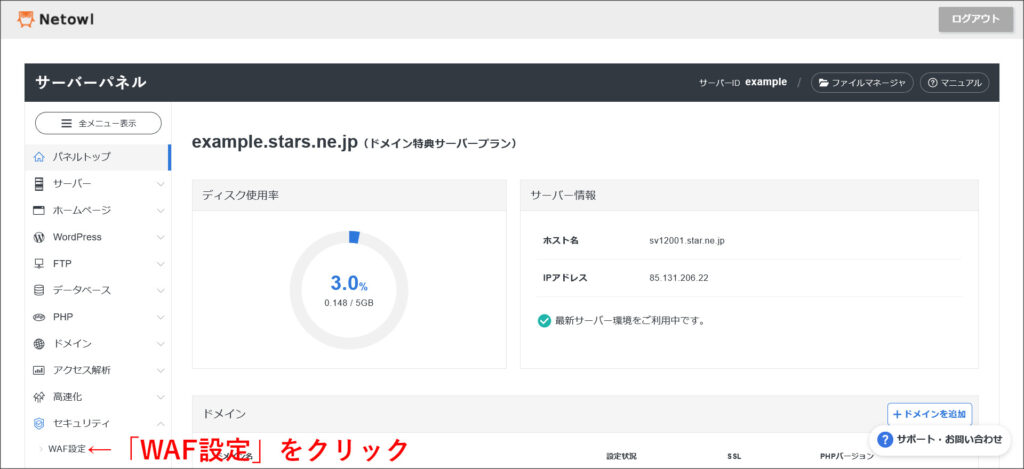The width and height of the screenshot is (1024, 469).
Task: Select パネルトップ in the sidebar
Action: click(x=98, y=157)
